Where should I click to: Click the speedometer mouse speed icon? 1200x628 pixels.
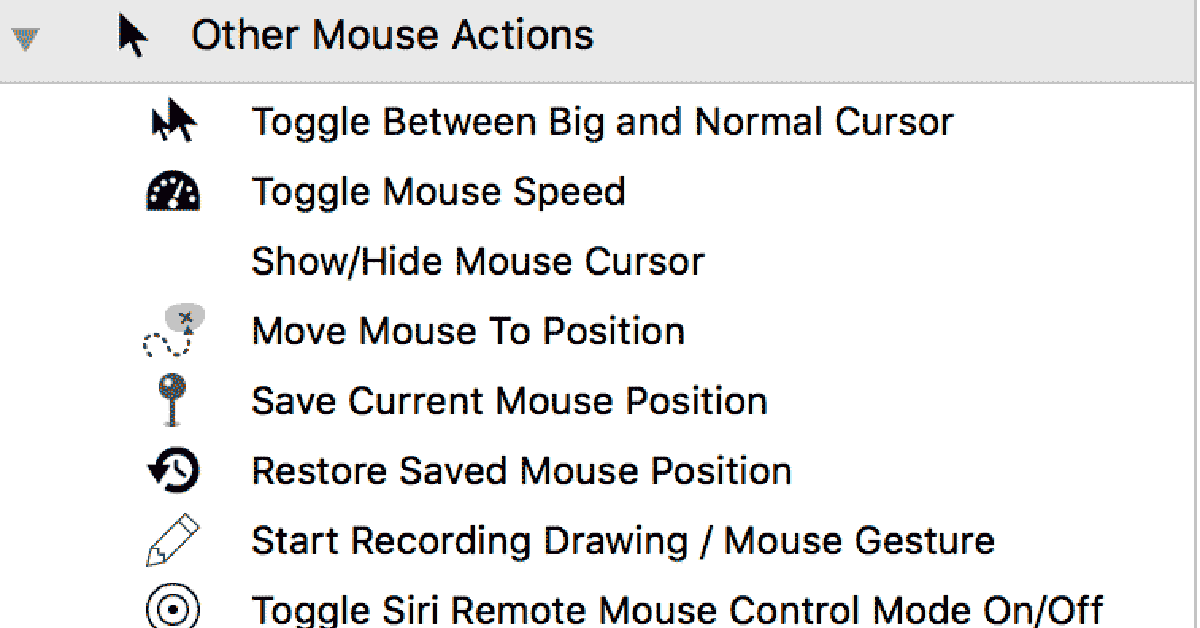[173, 191]
